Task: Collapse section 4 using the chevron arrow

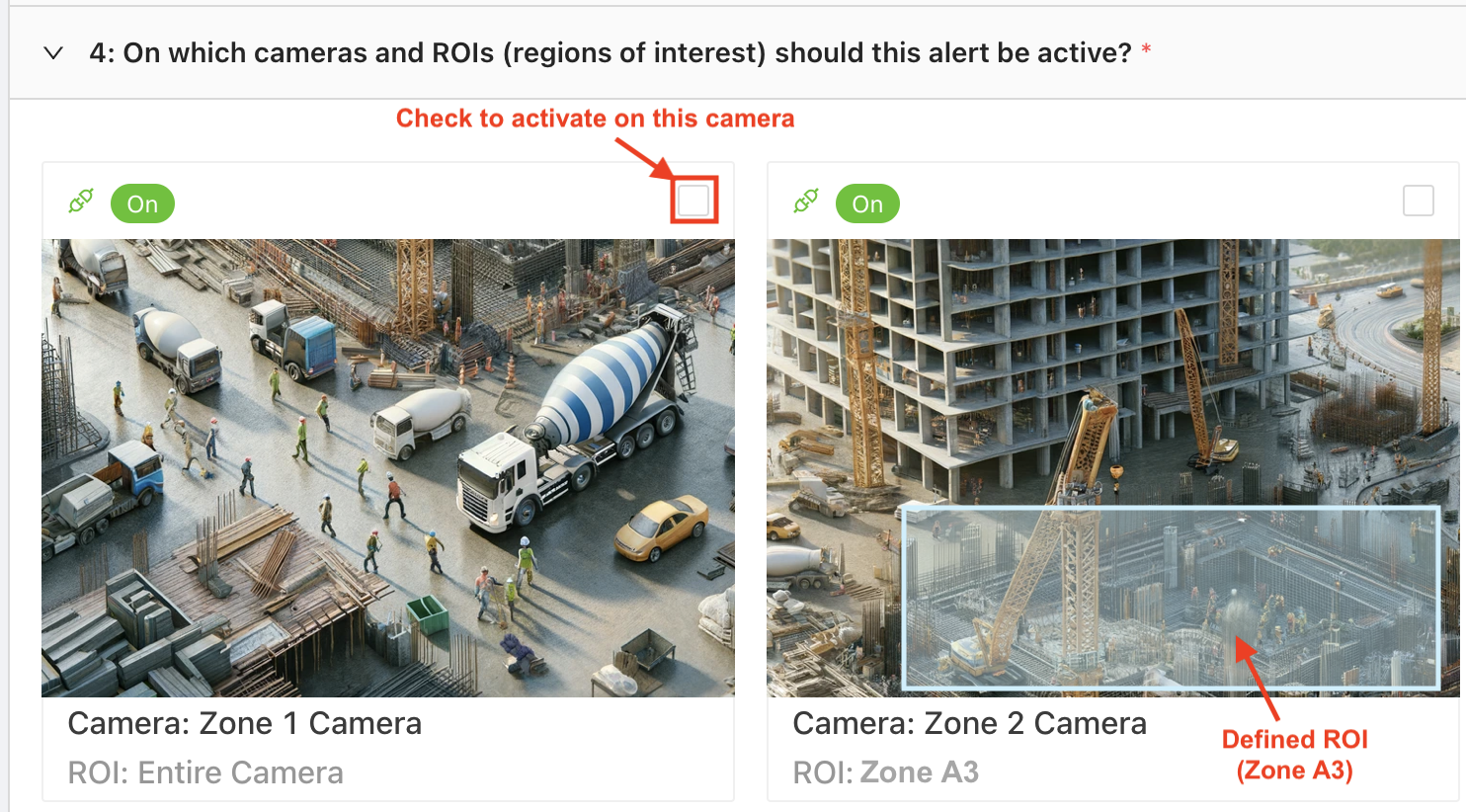Action: tap(53, 53)
